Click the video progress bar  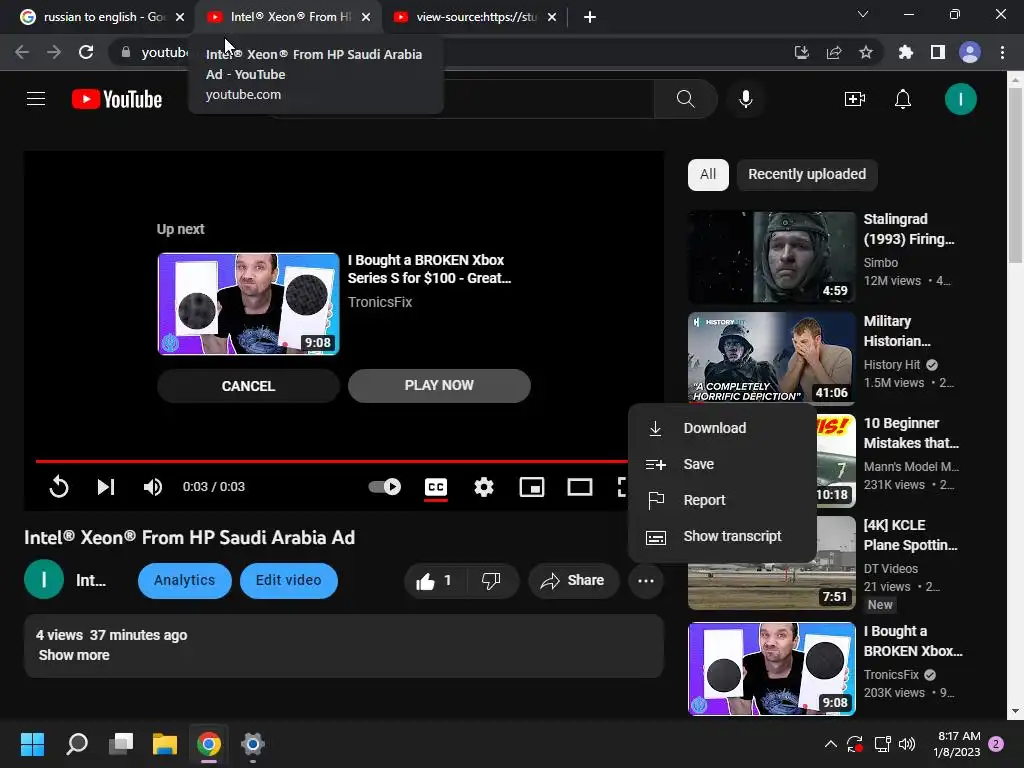[331, 461]
